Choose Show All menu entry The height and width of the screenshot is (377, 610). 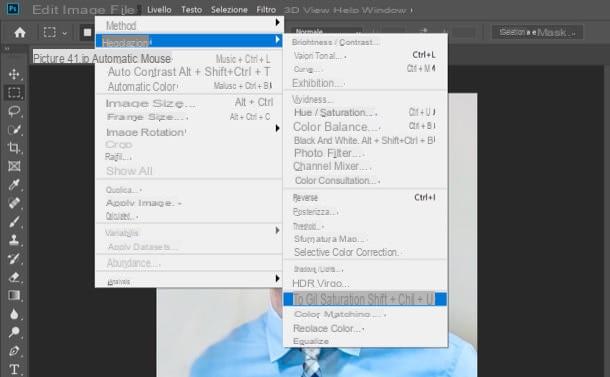189,171
